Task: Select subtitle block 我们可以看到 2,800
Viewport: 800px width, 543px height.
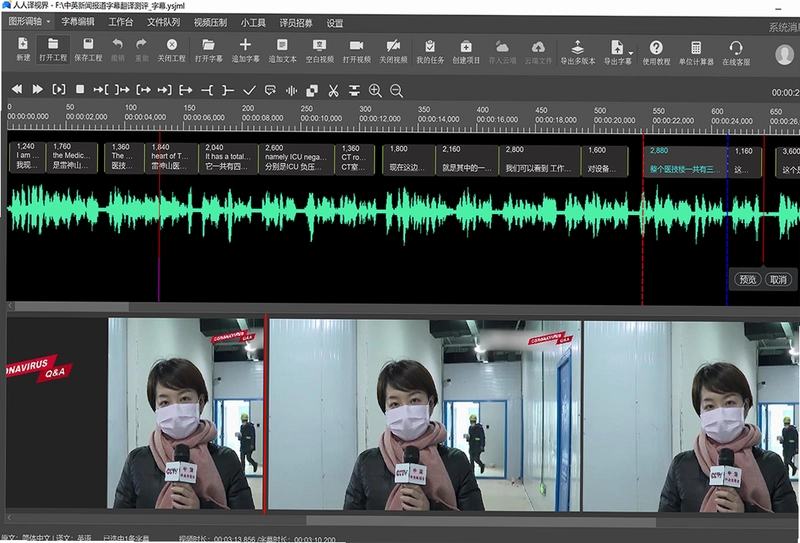Action: (x=540, y=161)
